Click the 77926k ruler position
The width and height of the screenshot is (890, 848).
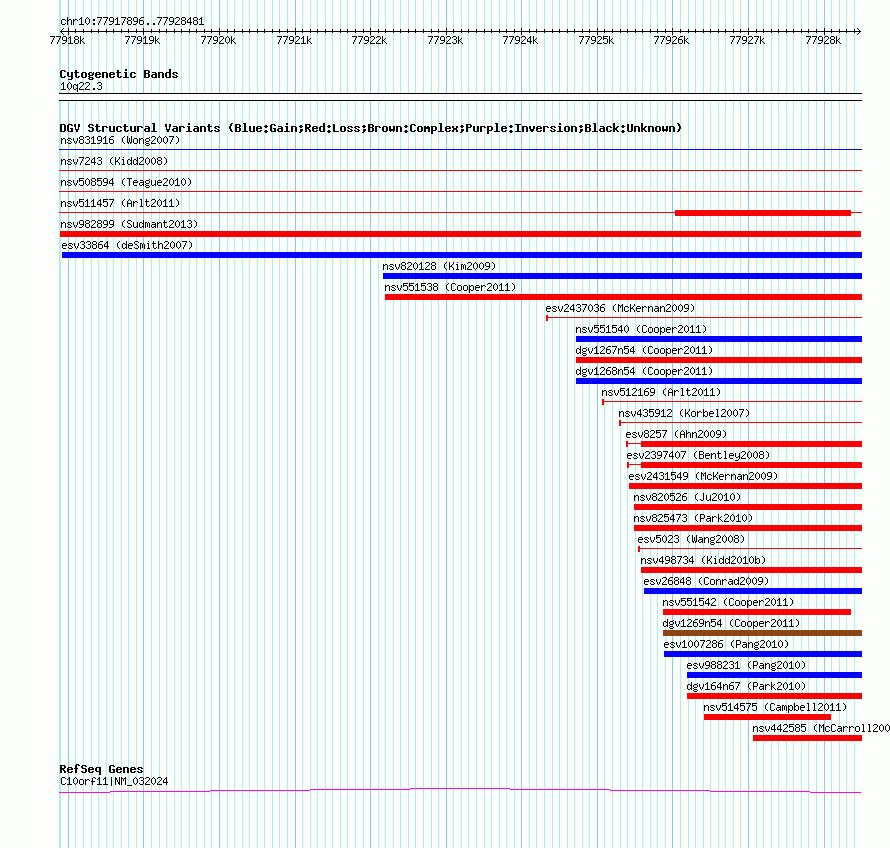pyautogui.click(x=671, y=40)
